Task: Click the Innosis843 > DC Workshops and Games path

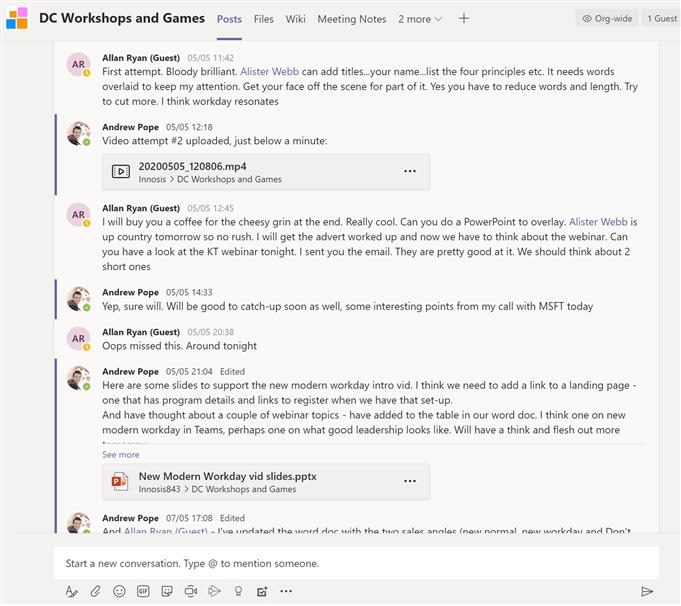Action: pos(217,489)
